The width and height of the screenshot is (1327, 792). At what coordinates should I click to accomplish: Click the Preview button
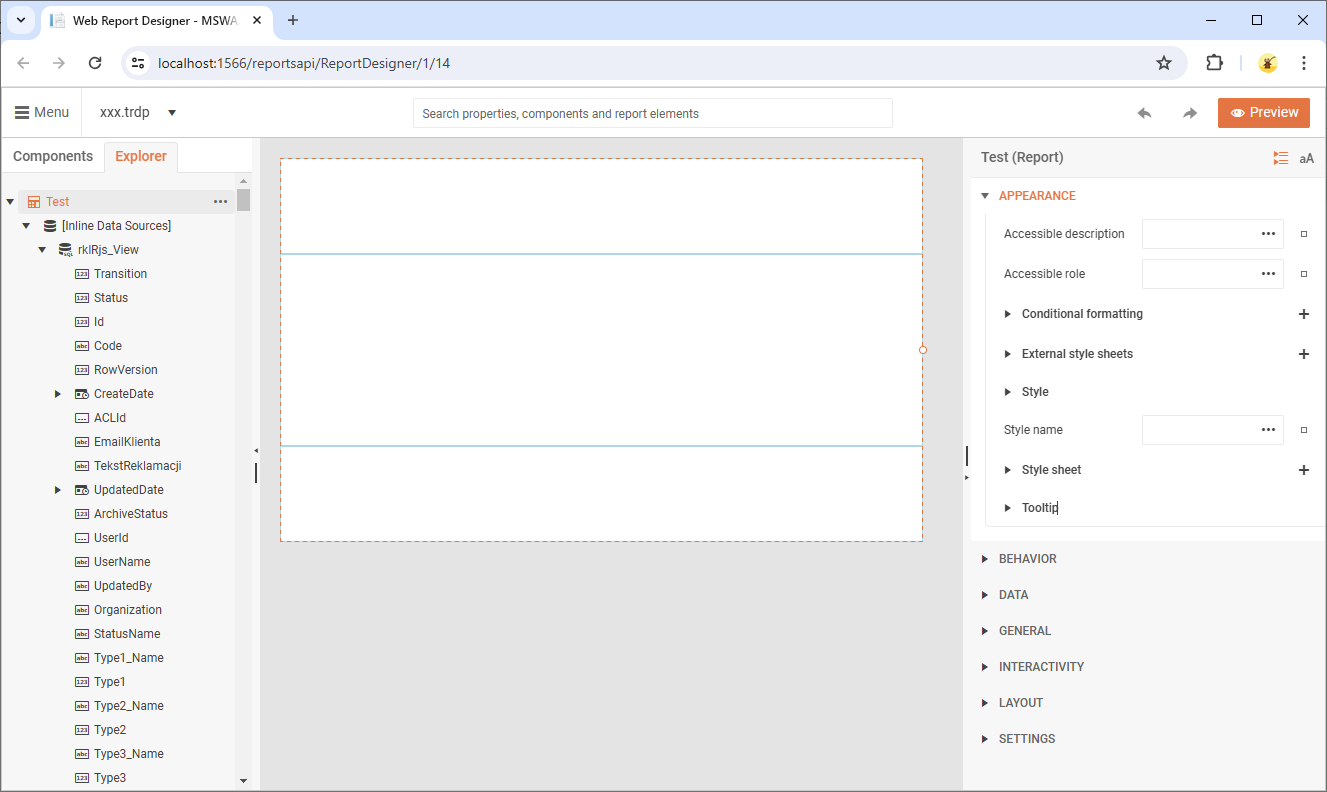pyautogui.click(x=1263, y=112)
